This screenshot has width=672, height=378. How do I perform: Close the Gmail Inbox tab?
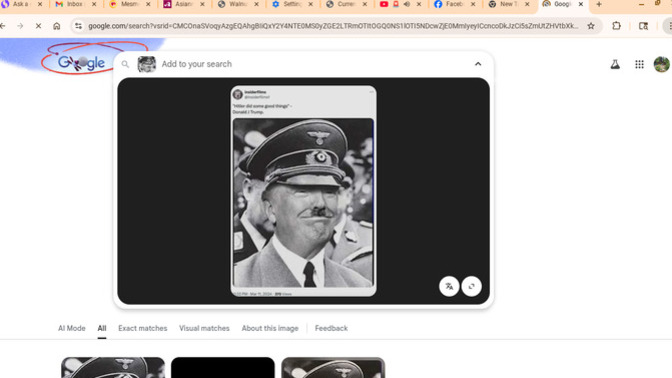coord(94,4)
